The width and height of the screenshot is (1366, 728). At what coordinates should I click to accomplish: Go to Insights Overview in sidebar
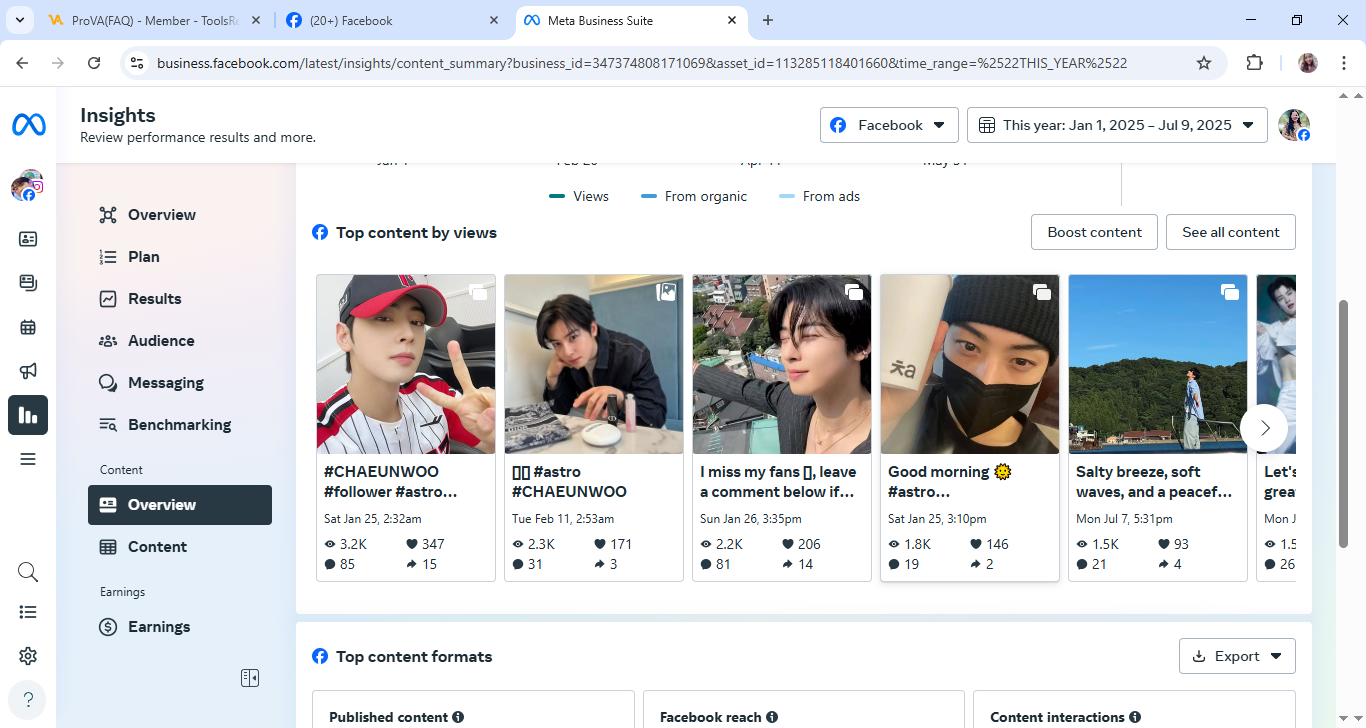click(x=180, y=215)
